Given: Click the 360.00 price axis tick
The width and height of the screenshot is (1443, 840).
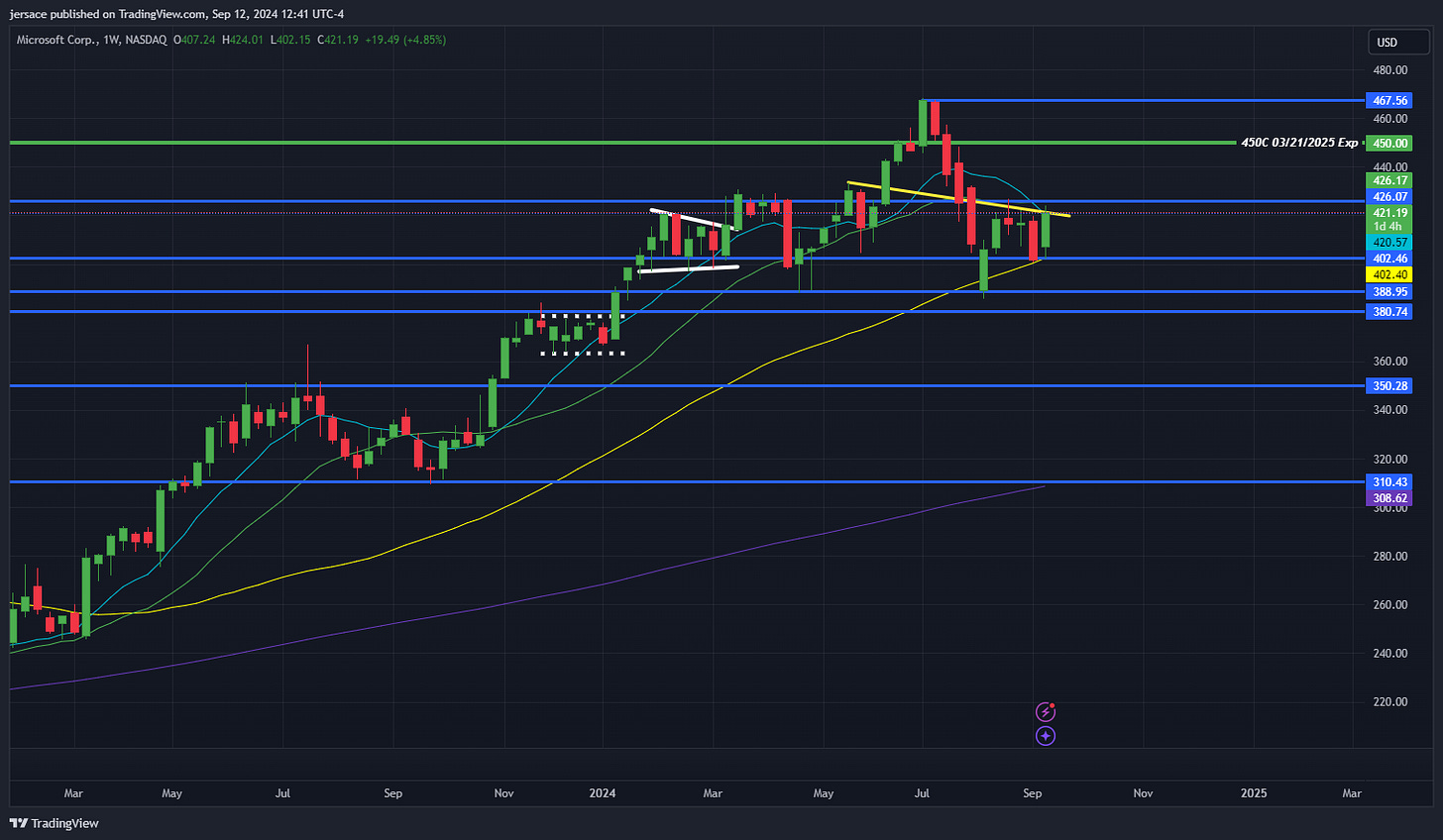Looking at the screenshot, I should (1389, 362).
